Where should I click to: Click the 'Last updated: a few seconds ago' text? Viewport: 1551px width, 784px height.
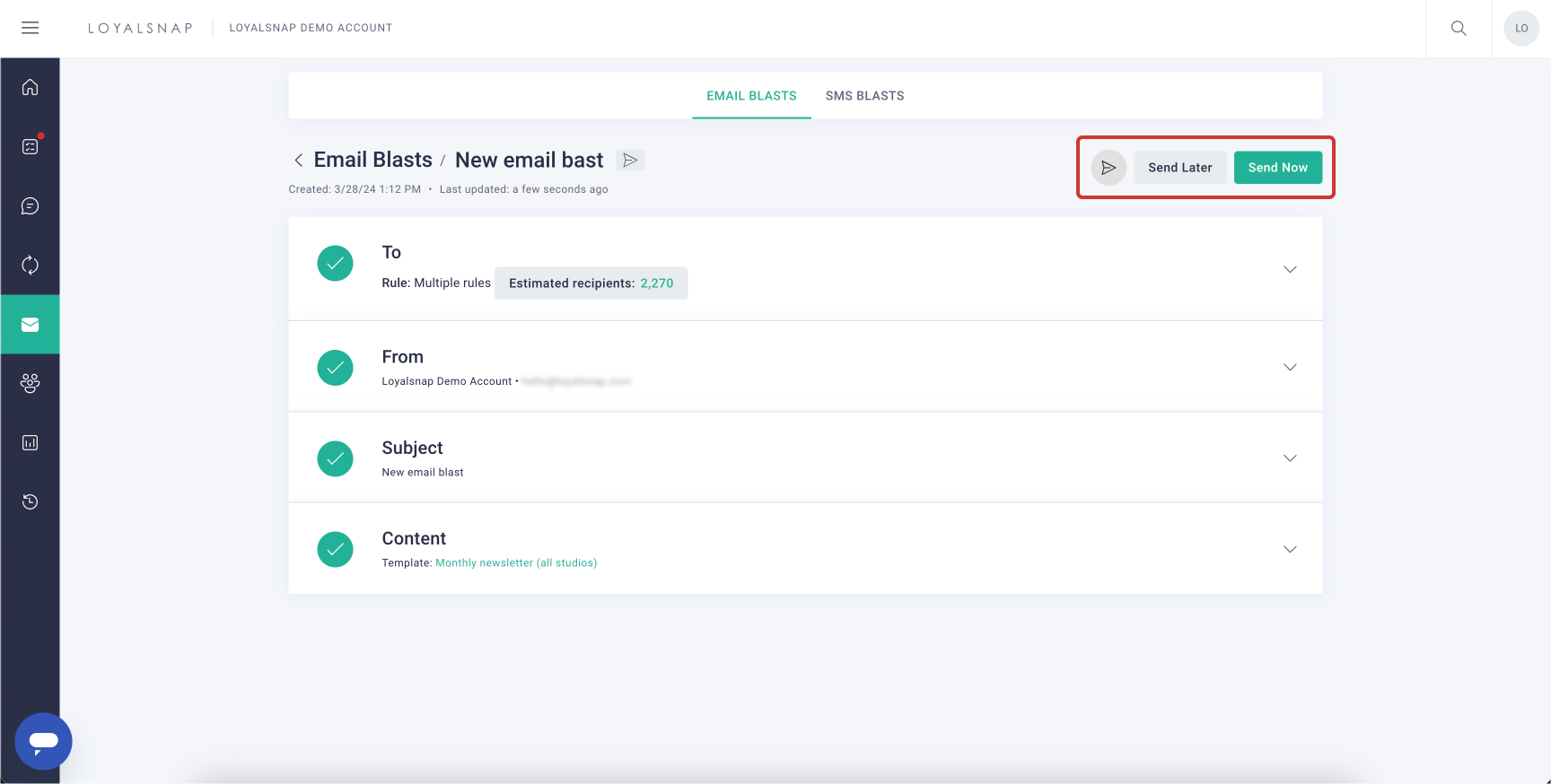click(x=523, y=189)
